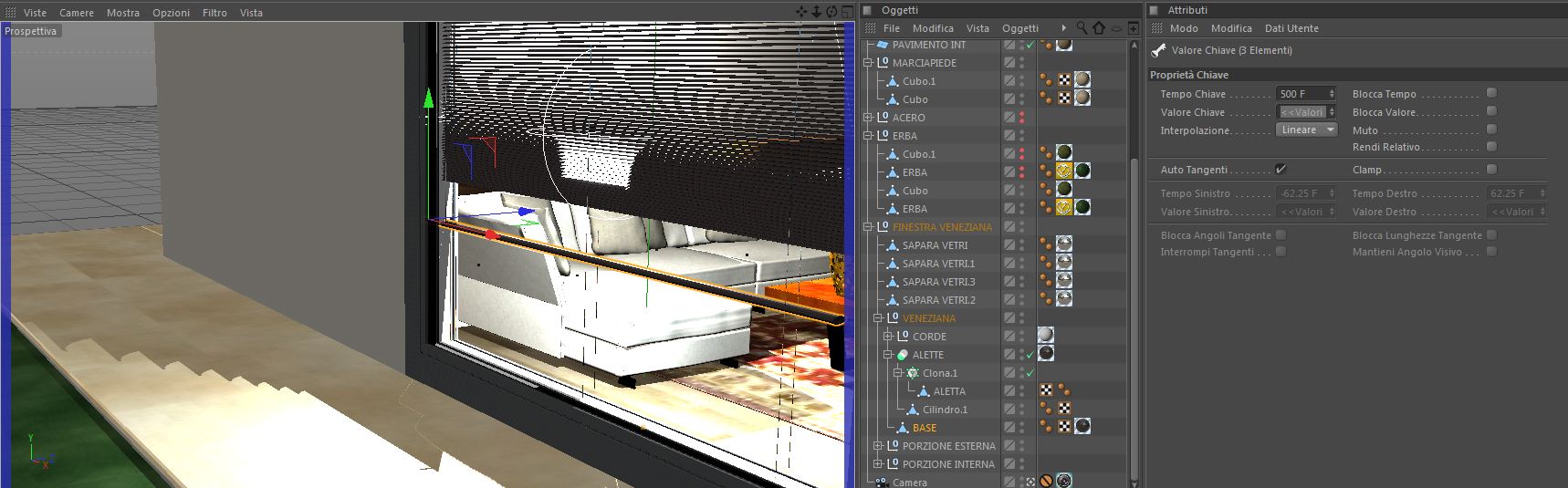Click the home icon in Oggetti toolbar

point(1099,28)
